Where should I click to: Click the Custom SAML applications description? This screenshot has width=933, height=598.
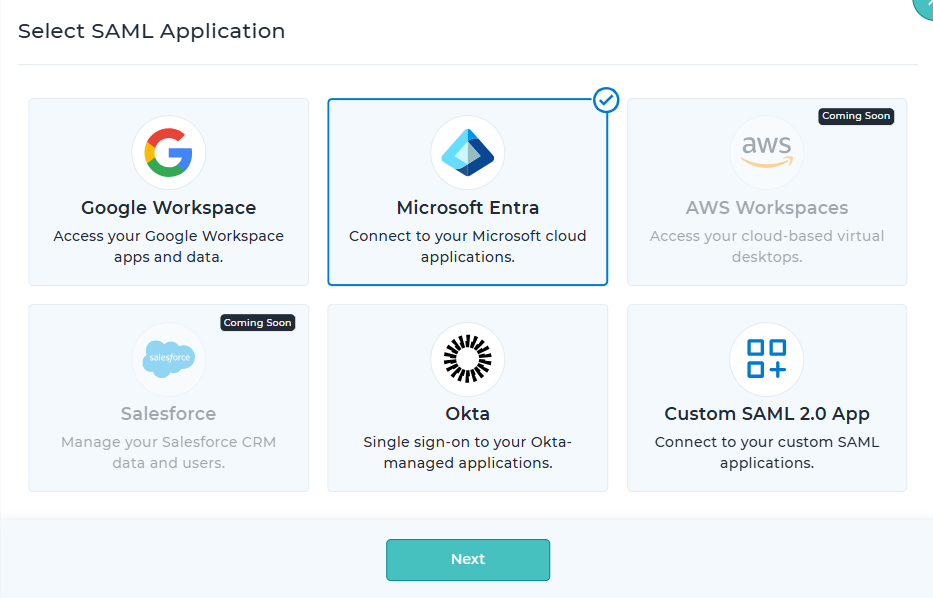click(x=766, y=452)
